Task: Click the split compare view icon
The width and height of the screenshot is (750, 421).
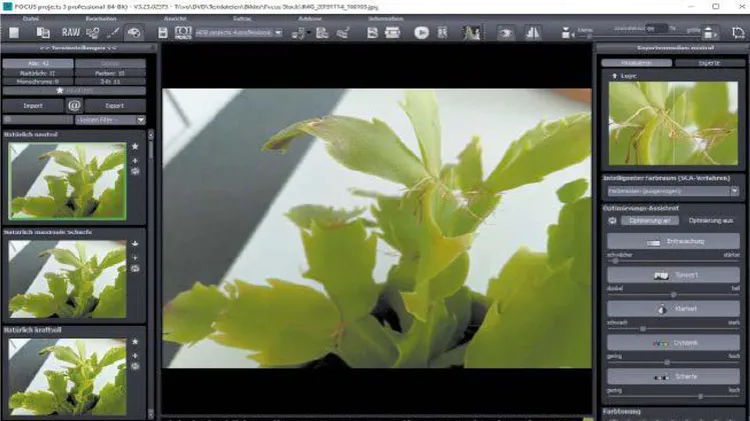Action: tap(532, 32)
